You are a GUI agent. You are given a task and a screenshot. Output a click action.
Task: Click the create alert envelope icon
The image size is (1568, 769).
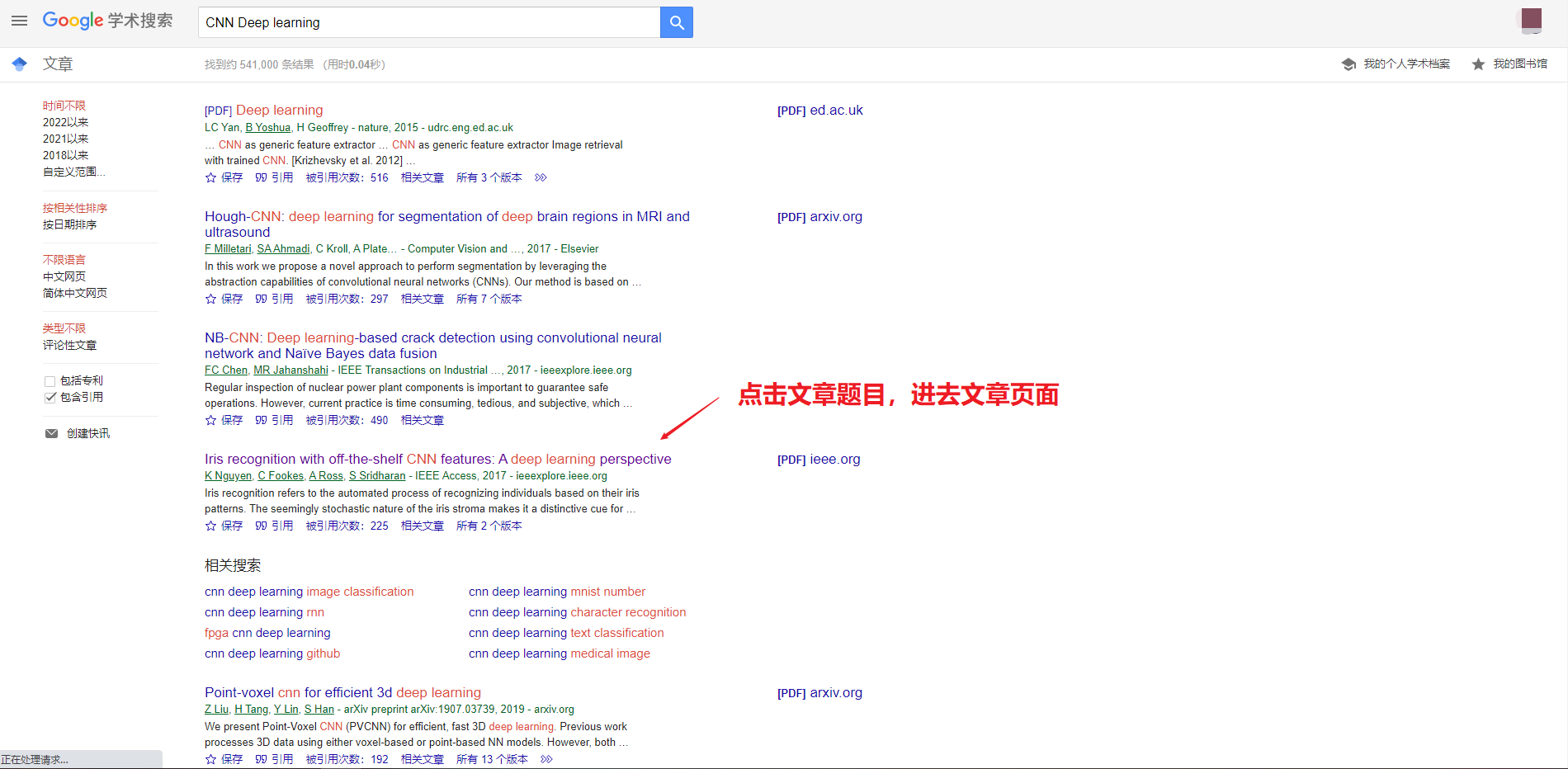pos(51,433)
